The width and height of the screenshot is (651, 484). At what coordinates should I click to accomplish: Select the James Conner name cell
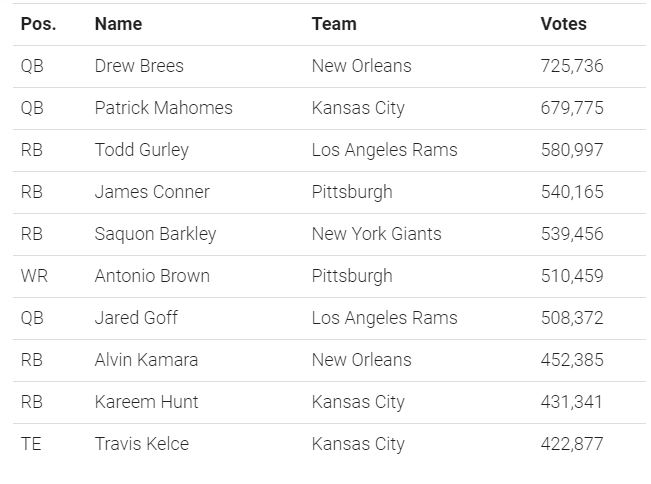[x=152, y=192]
